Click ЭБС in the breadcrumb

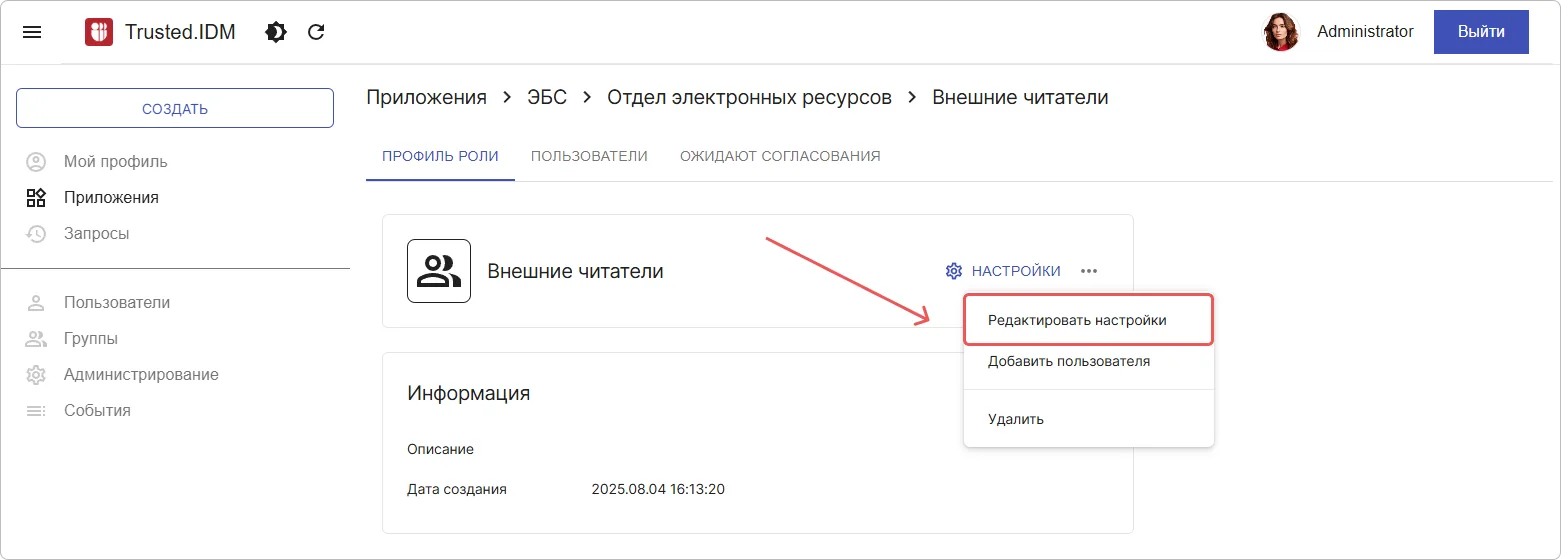click(547, 97)
